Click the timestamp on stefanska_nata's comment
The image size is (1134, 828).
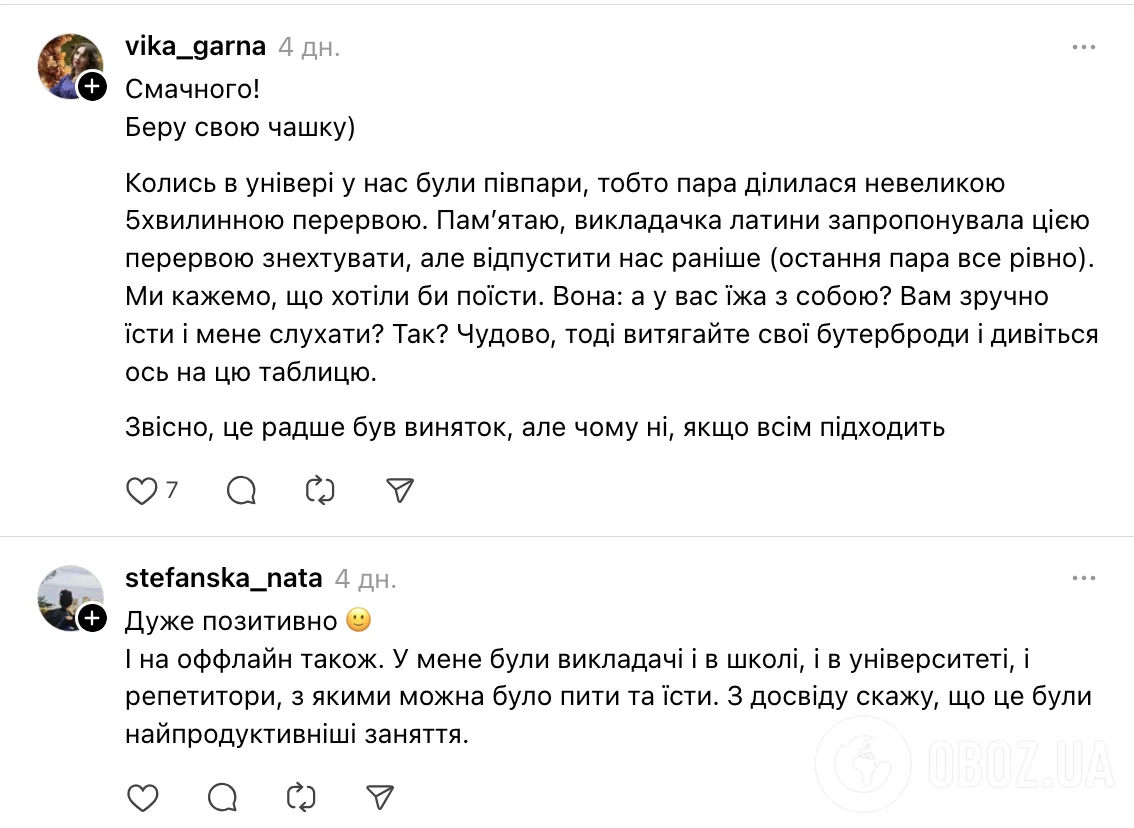tap(362, 578)
